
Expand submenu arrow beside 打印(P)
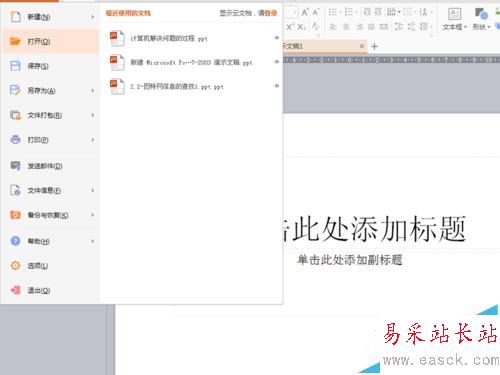(92, 140)
